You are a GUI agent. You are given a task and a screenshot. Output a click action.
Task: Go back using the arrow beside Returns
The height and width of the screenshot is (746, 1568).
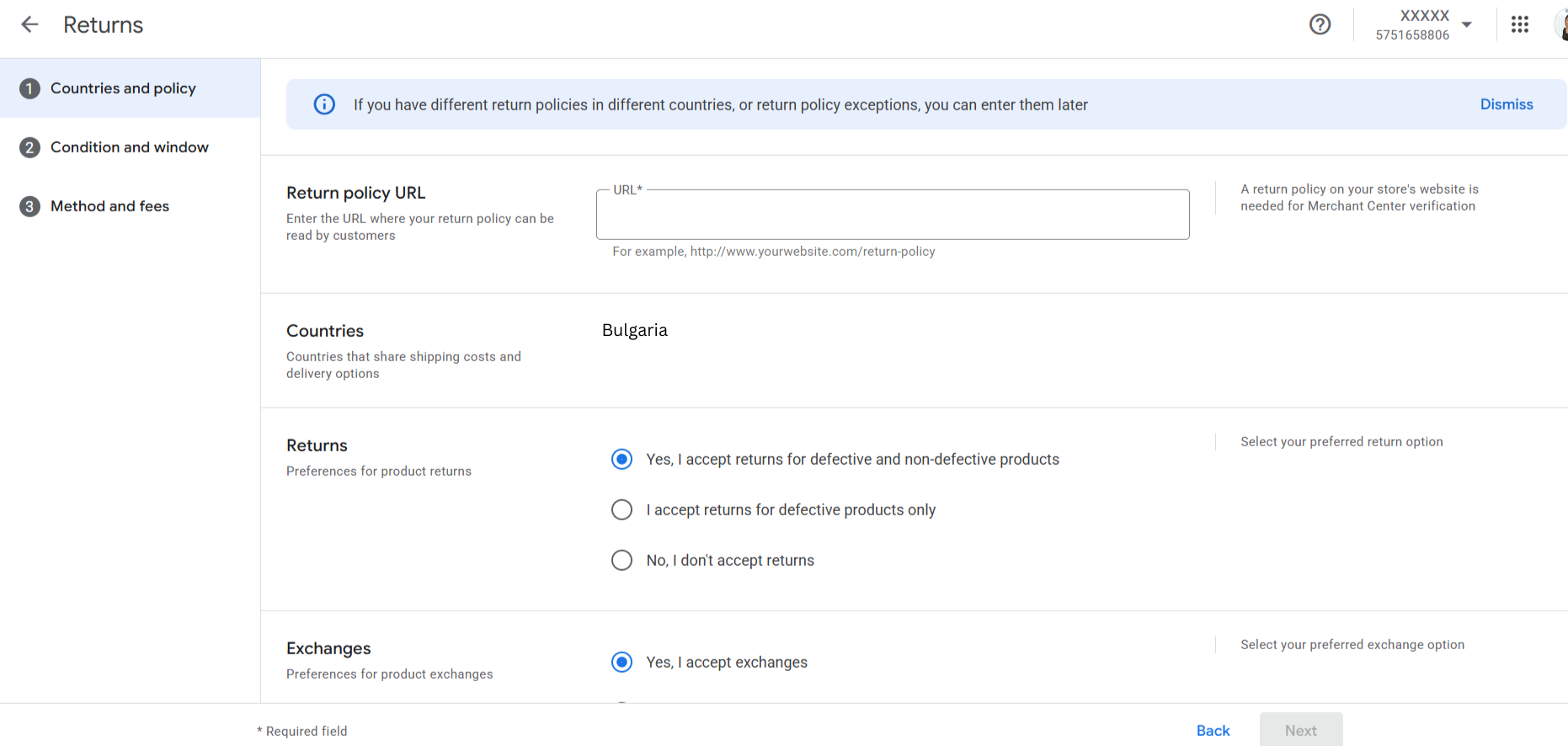pyautogui.click(x=29, y=24)
